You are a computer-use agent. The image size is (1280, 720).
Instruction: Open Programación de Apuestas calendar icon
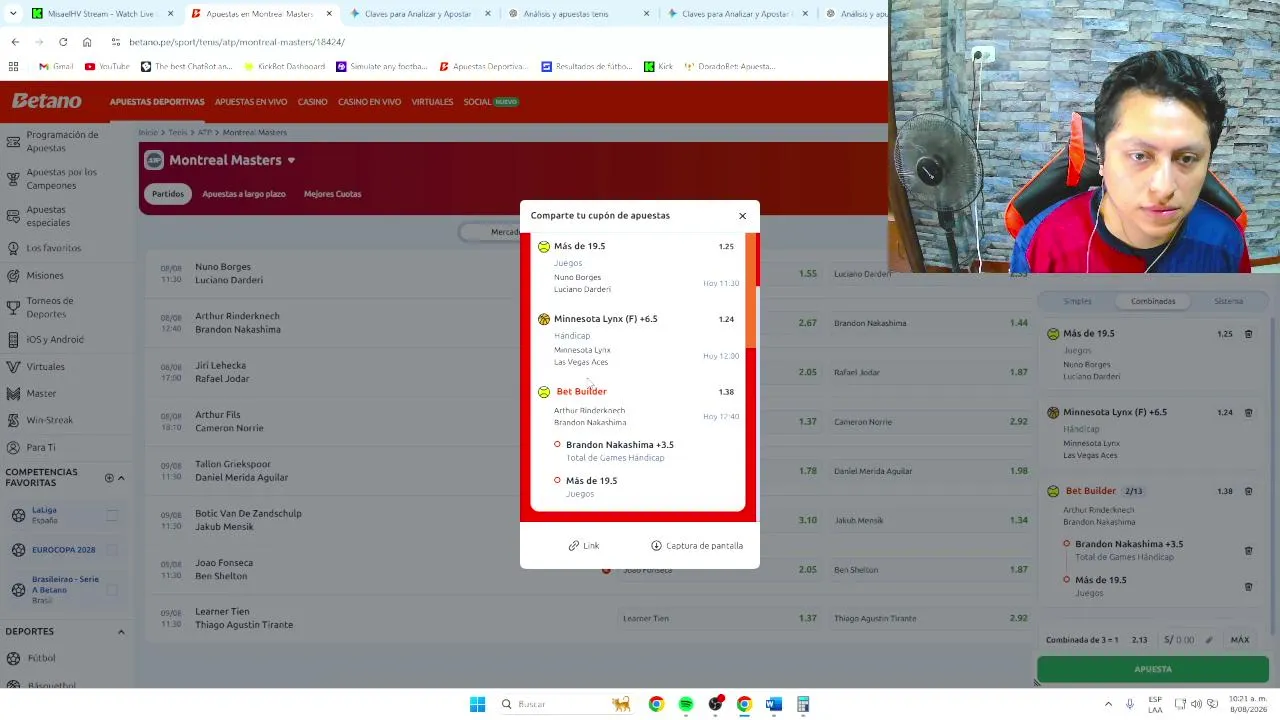pyautogui.click(x=13, y=141)
